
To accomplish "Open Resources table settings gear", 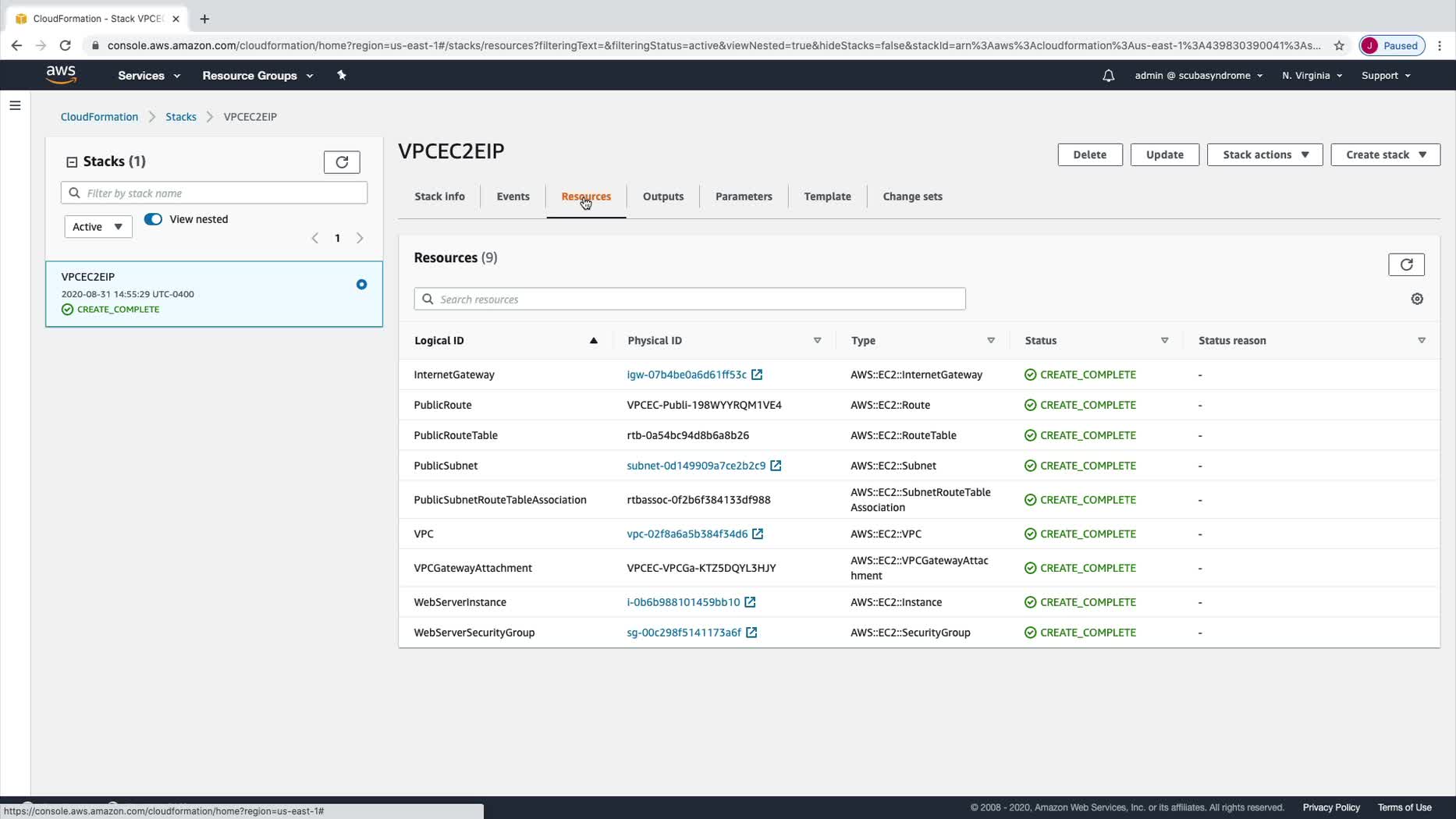I will pyautogui.click(x=1417, y=299).
